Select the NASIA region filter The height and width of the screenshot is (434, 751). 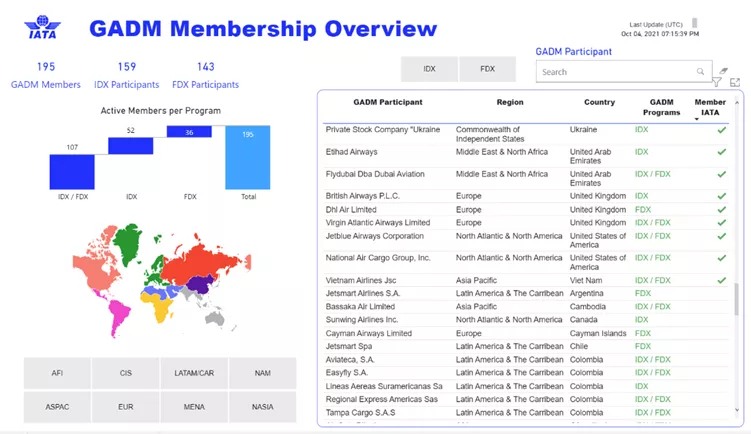click(x=262, y=407)
